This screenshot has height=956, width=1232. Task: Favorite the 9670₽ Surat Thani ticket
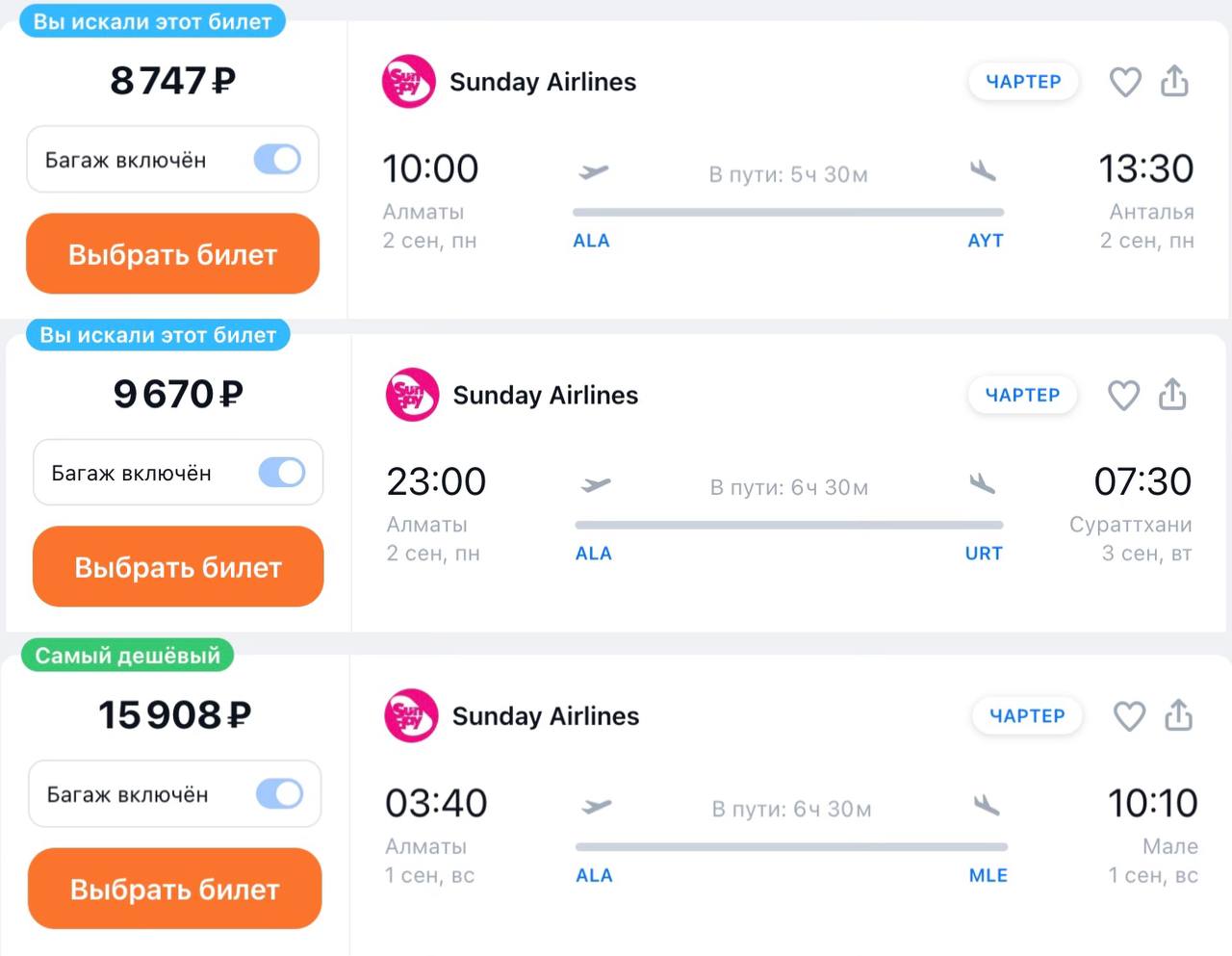pos(1123,395)
